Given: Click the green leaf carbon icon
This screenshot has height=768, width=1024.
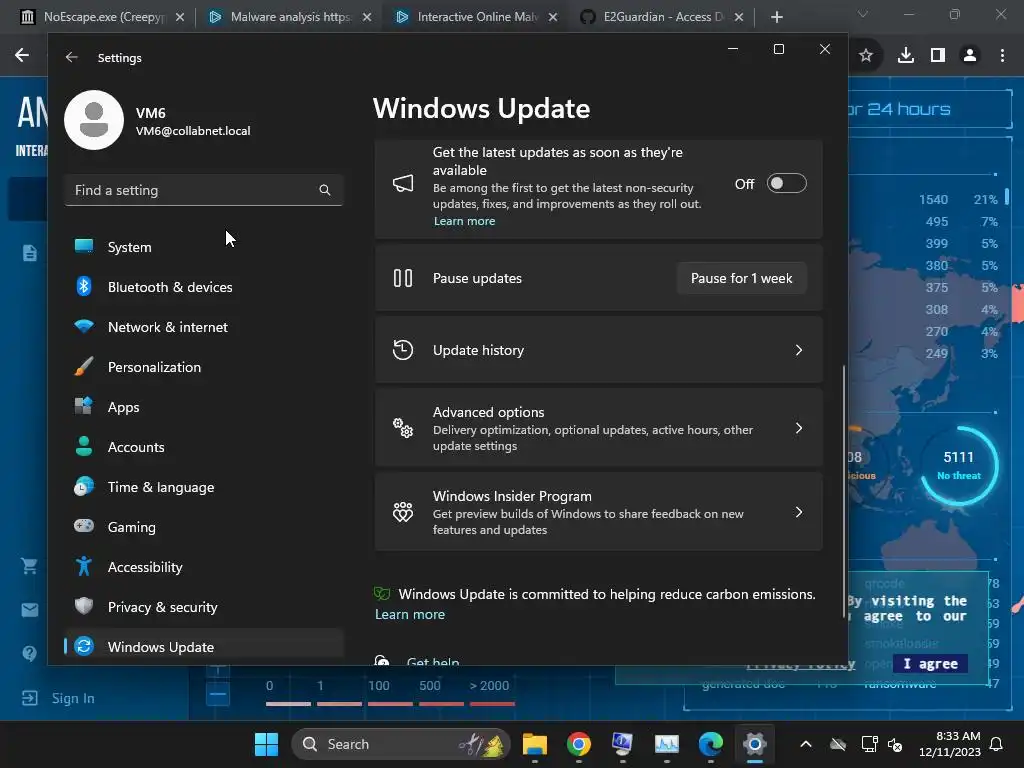Looking at the screenshot, I should coord(382,594).
